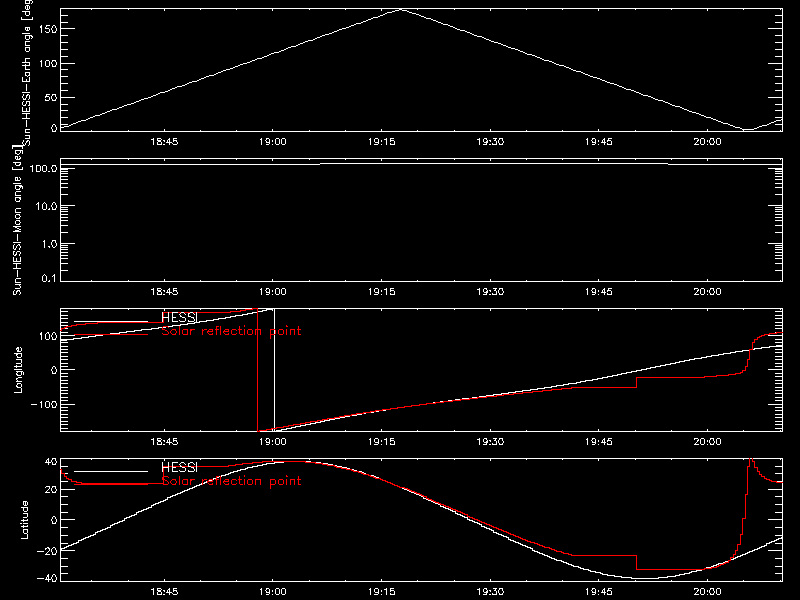The width and height of the screenshot is (800, 600).
Task: Click white HESSI legend line in Longitude plot
Action: coord(111,321)
